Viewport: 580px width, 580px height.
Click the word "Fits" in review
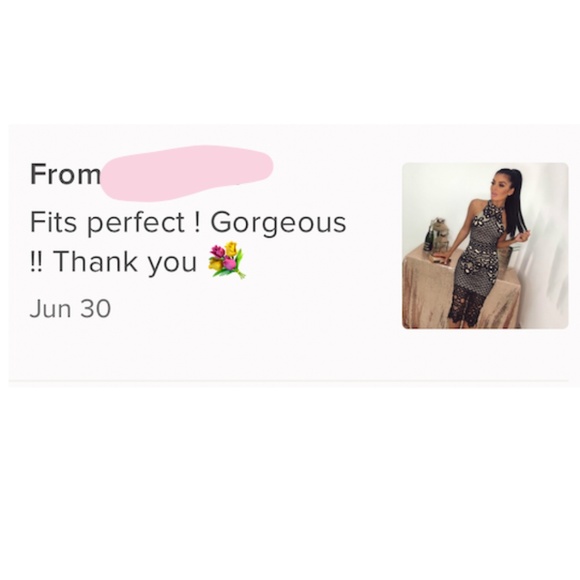[x=53, y=222]
